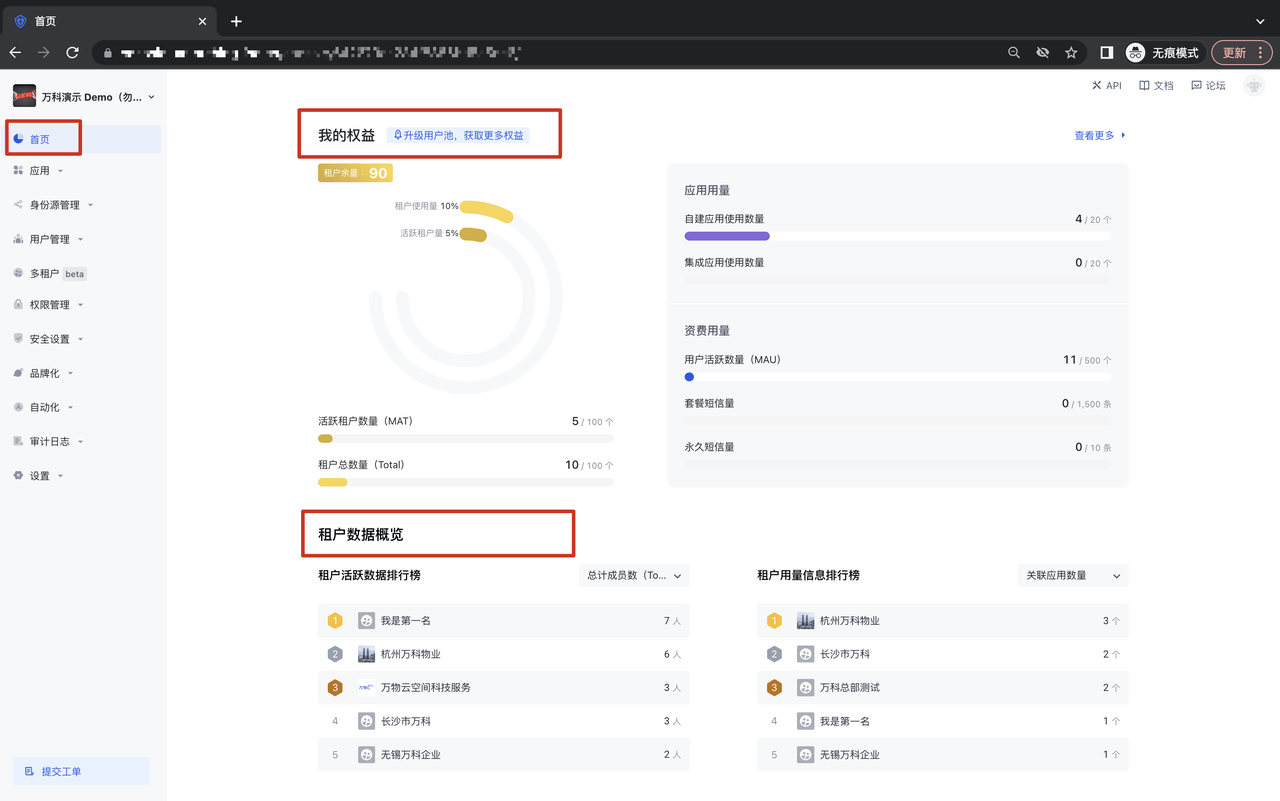Open the 论坛 forum icon link

pyautogui.click(x=1196, y=86)
